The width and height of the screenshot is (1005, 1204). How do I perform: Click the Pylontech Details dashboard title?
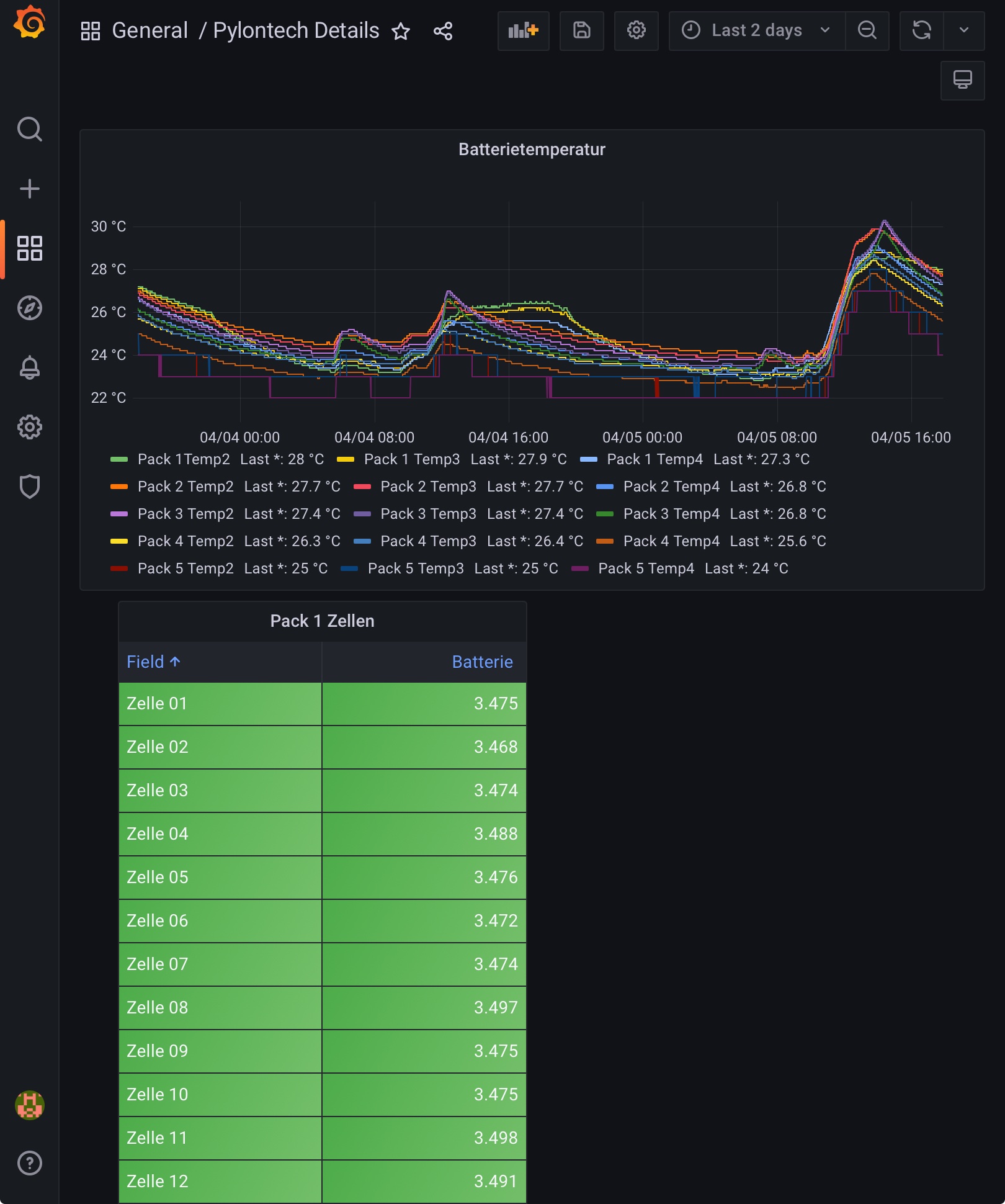point(296,30)
